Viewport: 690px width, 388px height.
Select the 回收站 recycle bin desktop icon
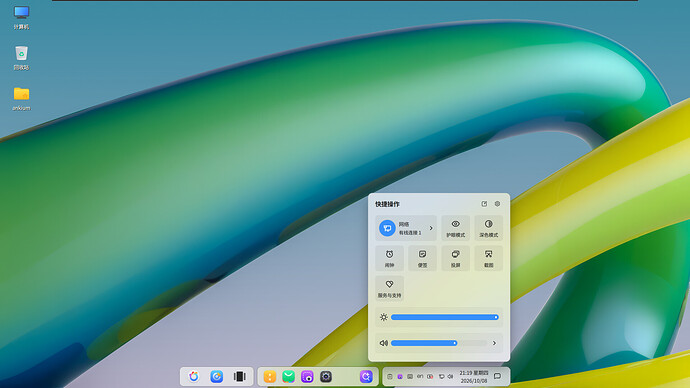(x=21, y=58)
